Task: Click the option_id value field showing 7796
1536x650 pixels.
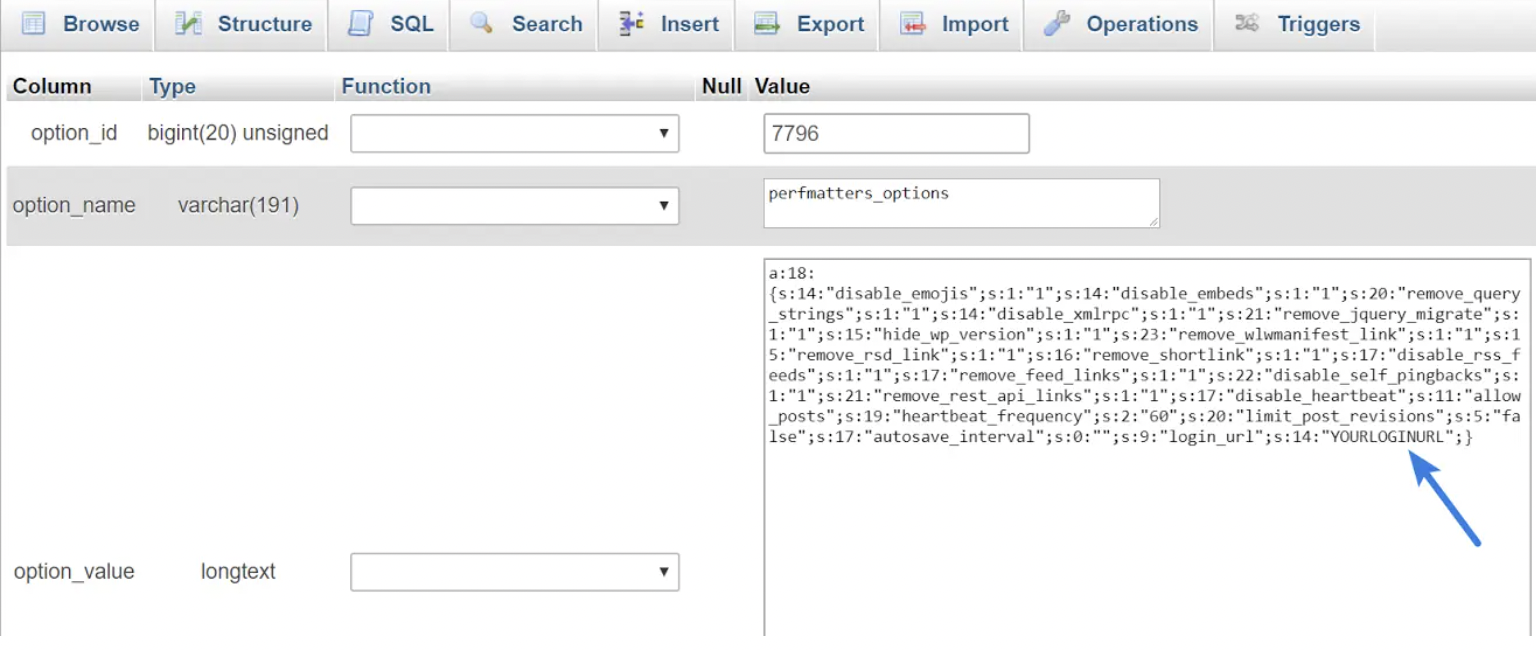Action: pyautogui.click(x=896, y=133)
